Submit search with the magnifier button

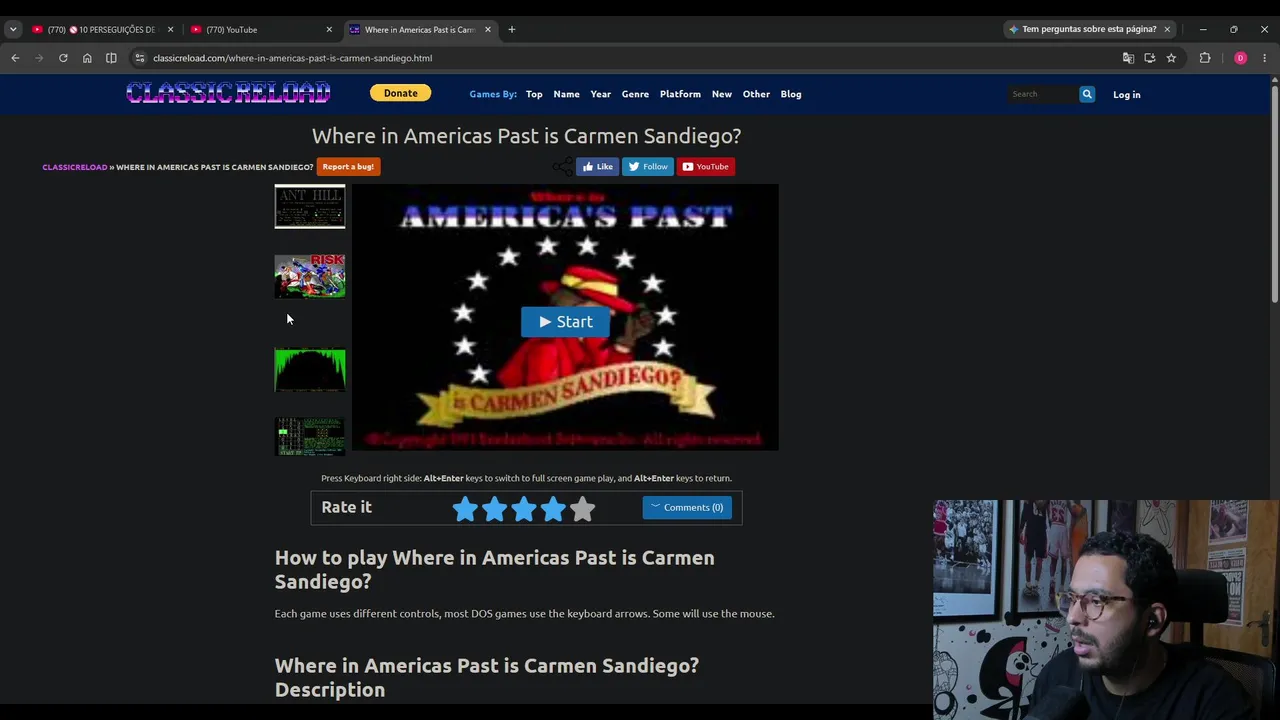pos(1087,94)
